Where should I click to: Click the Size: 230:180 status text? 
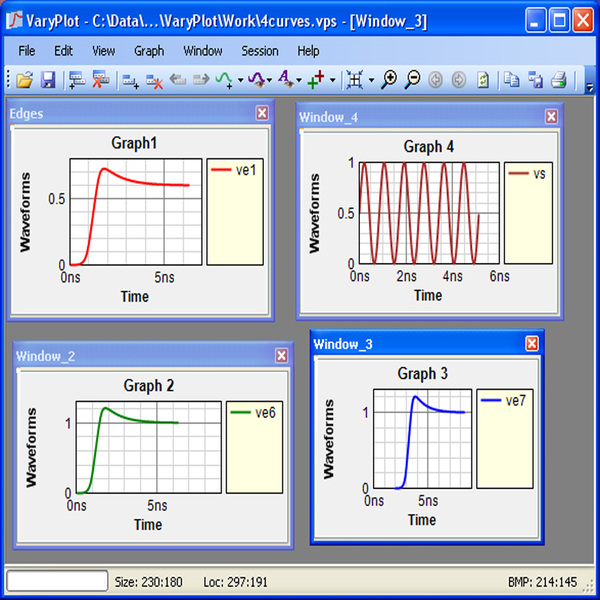(148, 582)
